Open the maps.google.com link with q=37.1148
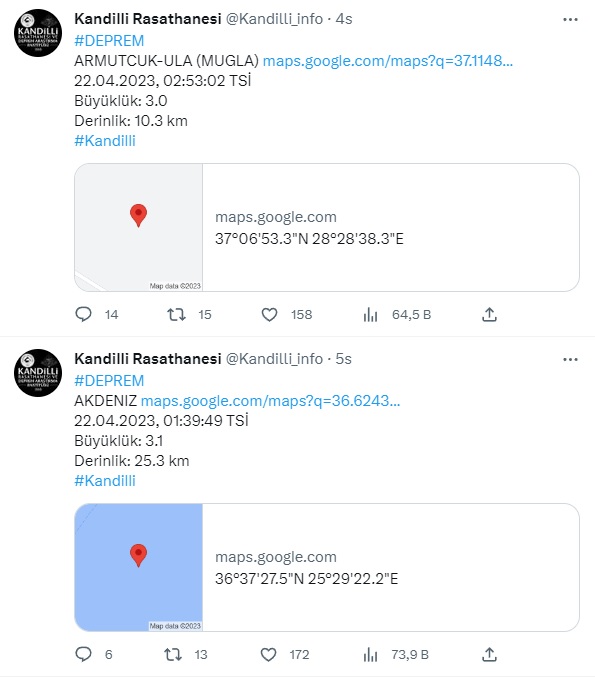 coord(388,61)
